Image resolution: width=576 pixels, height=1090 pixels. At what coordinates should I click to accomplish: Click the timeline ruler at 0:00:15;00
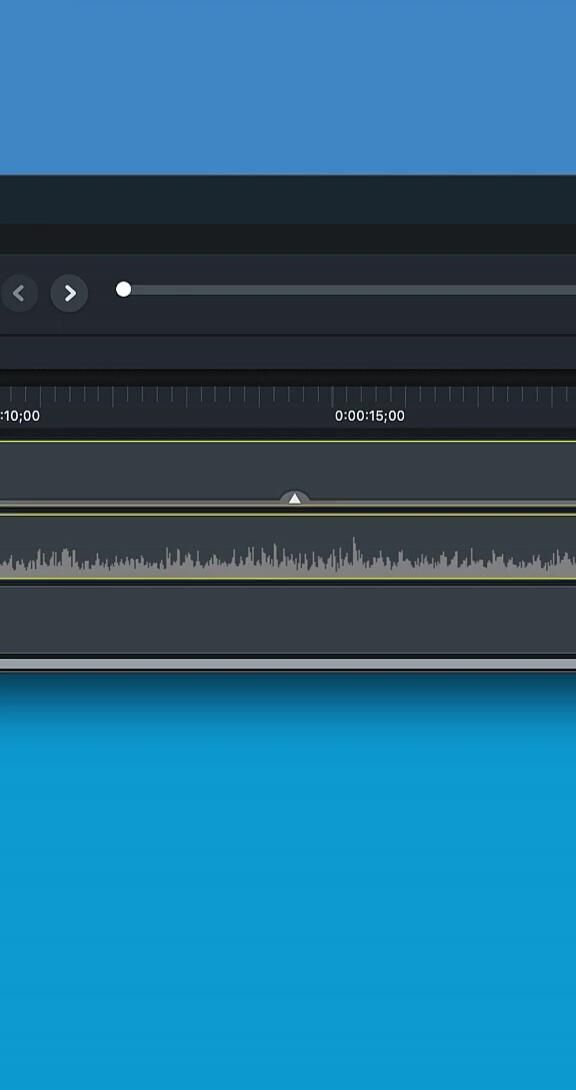(x=370, y=416)
